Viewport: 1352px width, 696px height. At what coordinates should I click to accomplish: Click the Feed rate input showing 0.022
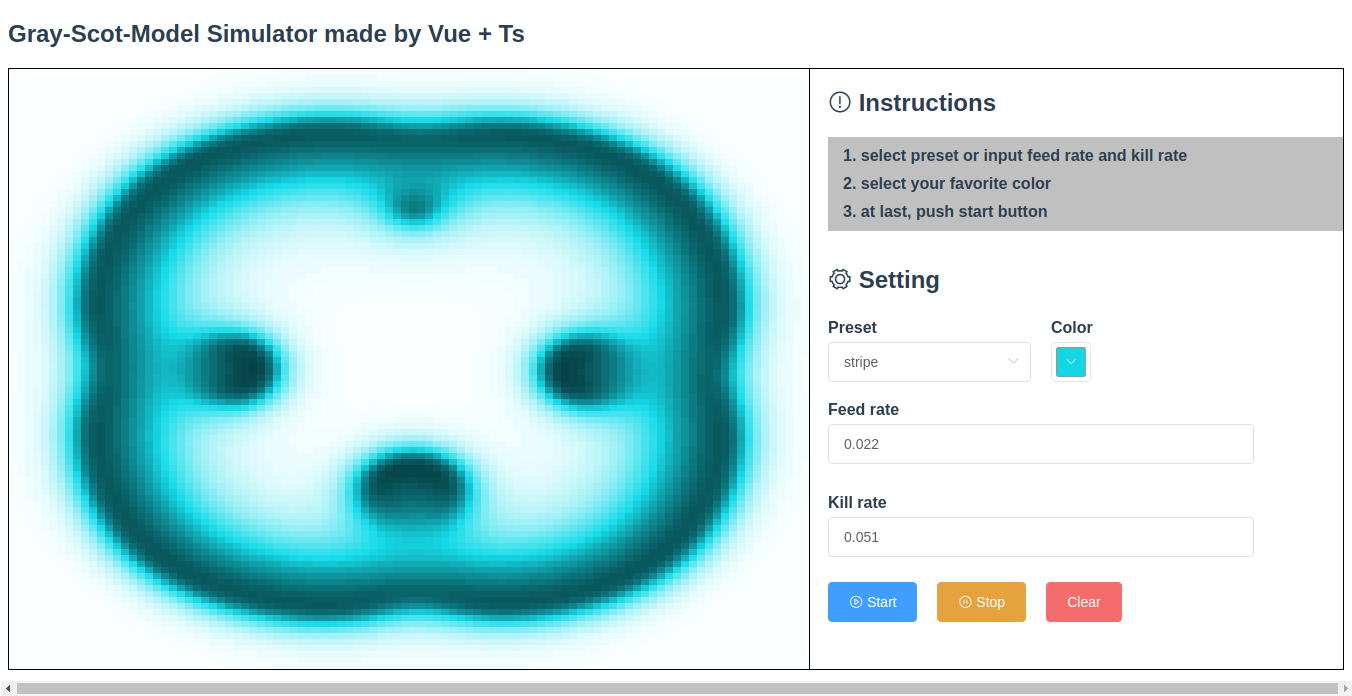coord(1040,443)
